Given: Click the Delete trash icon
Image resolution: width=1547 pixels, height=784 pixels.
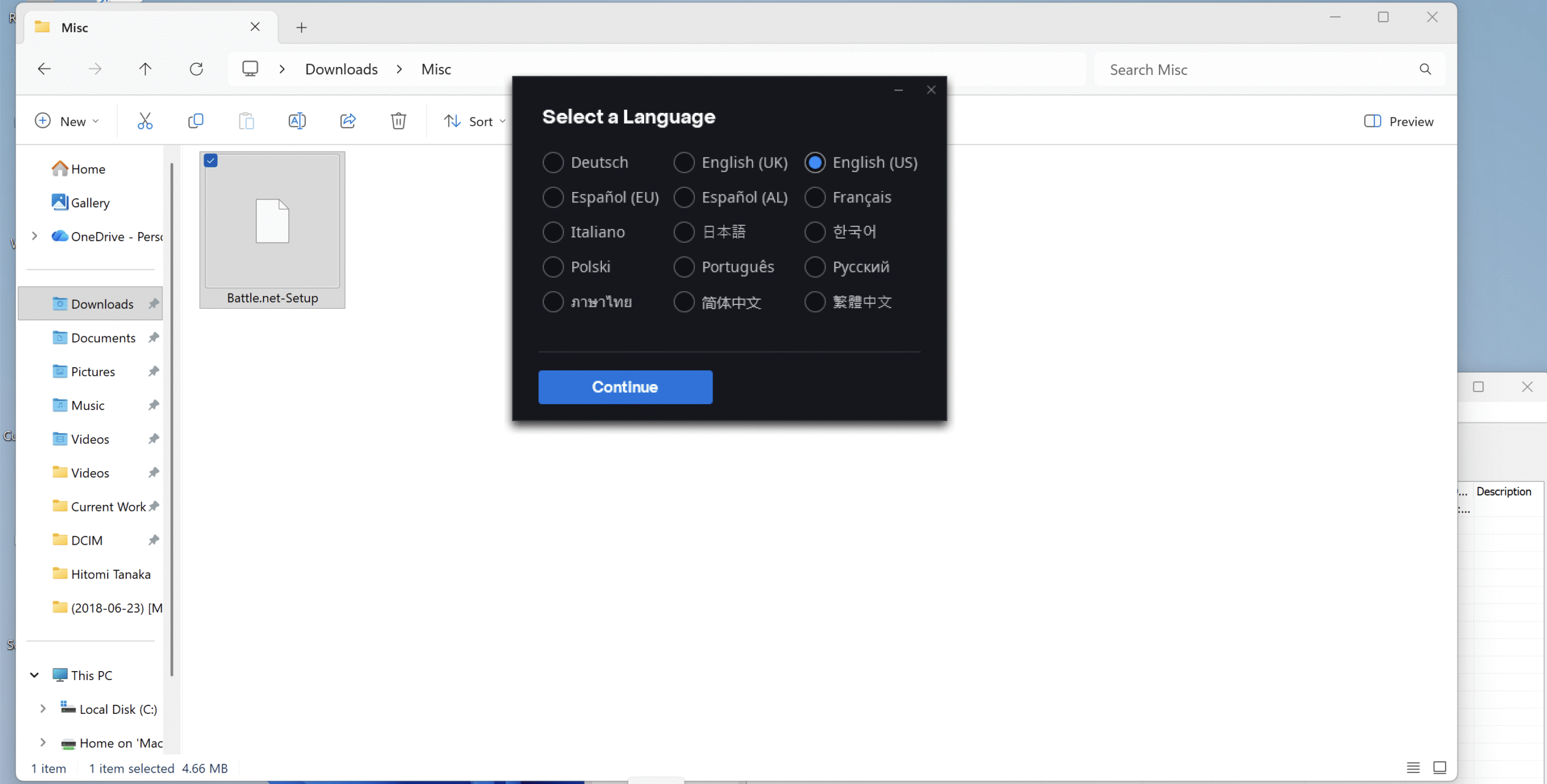Looking at the screenshot, I should (x=398, y=121).
